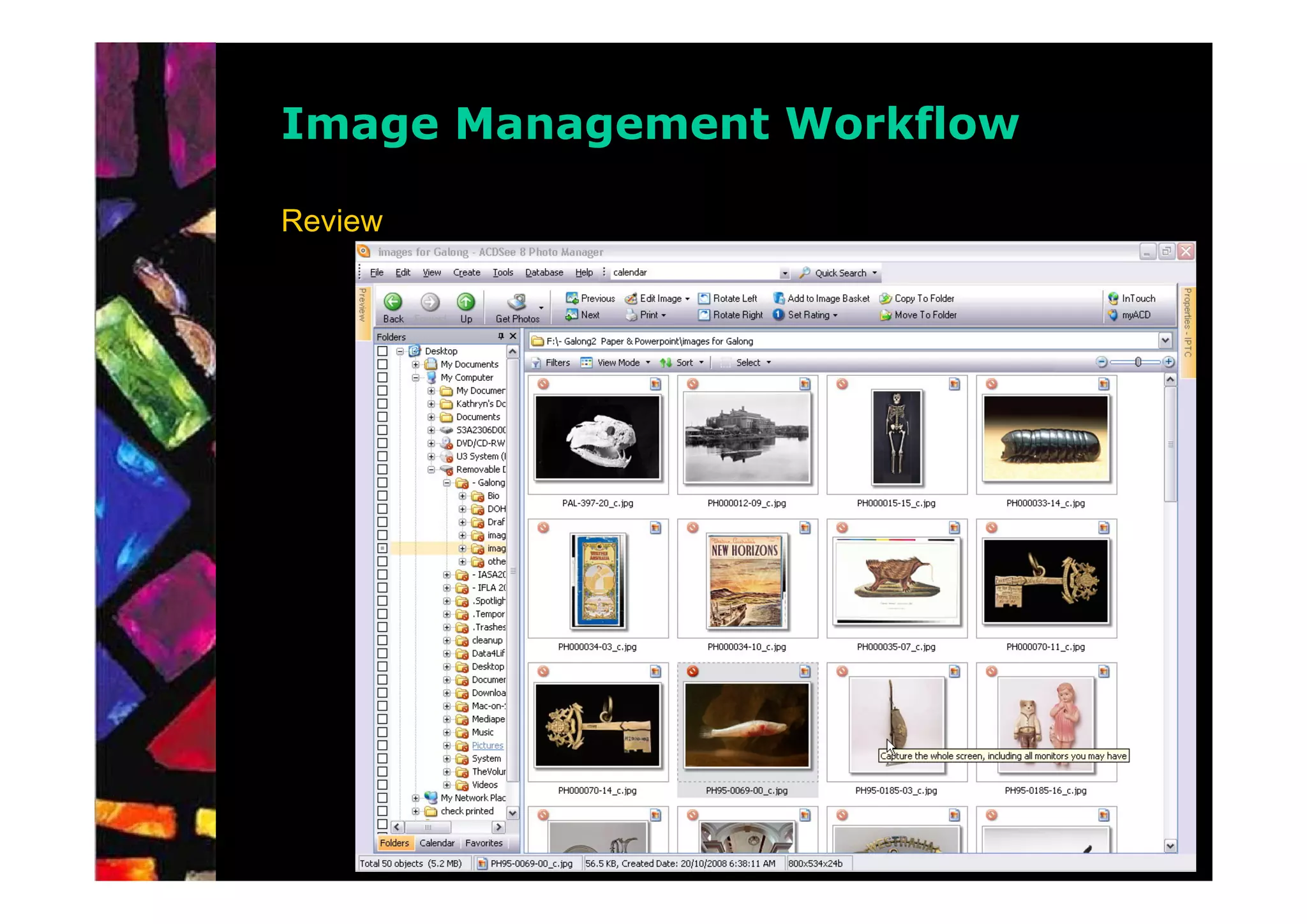1307x924 pixels.
Task: Click the zoom out minus icon
Action: click(x=1102, y=362)
